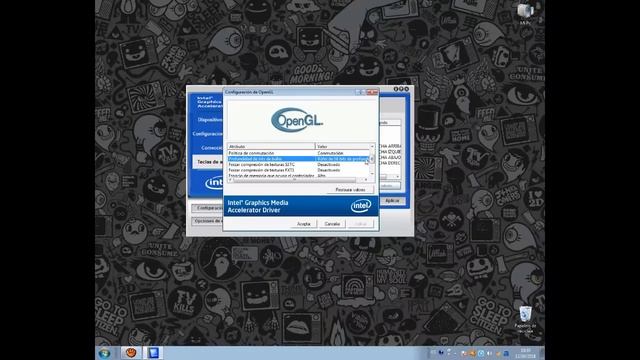Close the Configuración de OpenGL dialog
The width and height of the screenshot is (640, 360).
tap(372, 92)
